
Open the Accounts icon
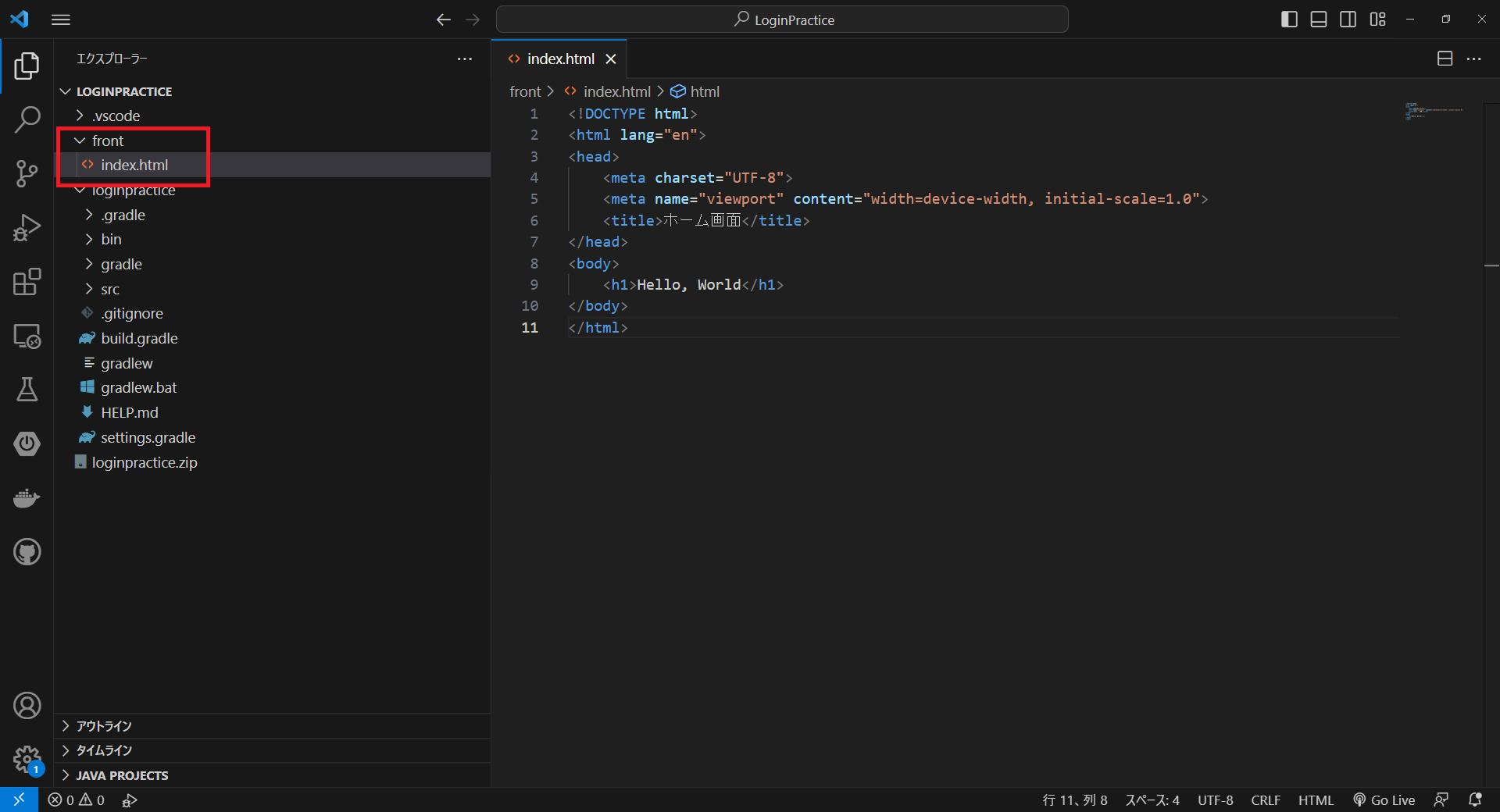(x=27, y=706)
